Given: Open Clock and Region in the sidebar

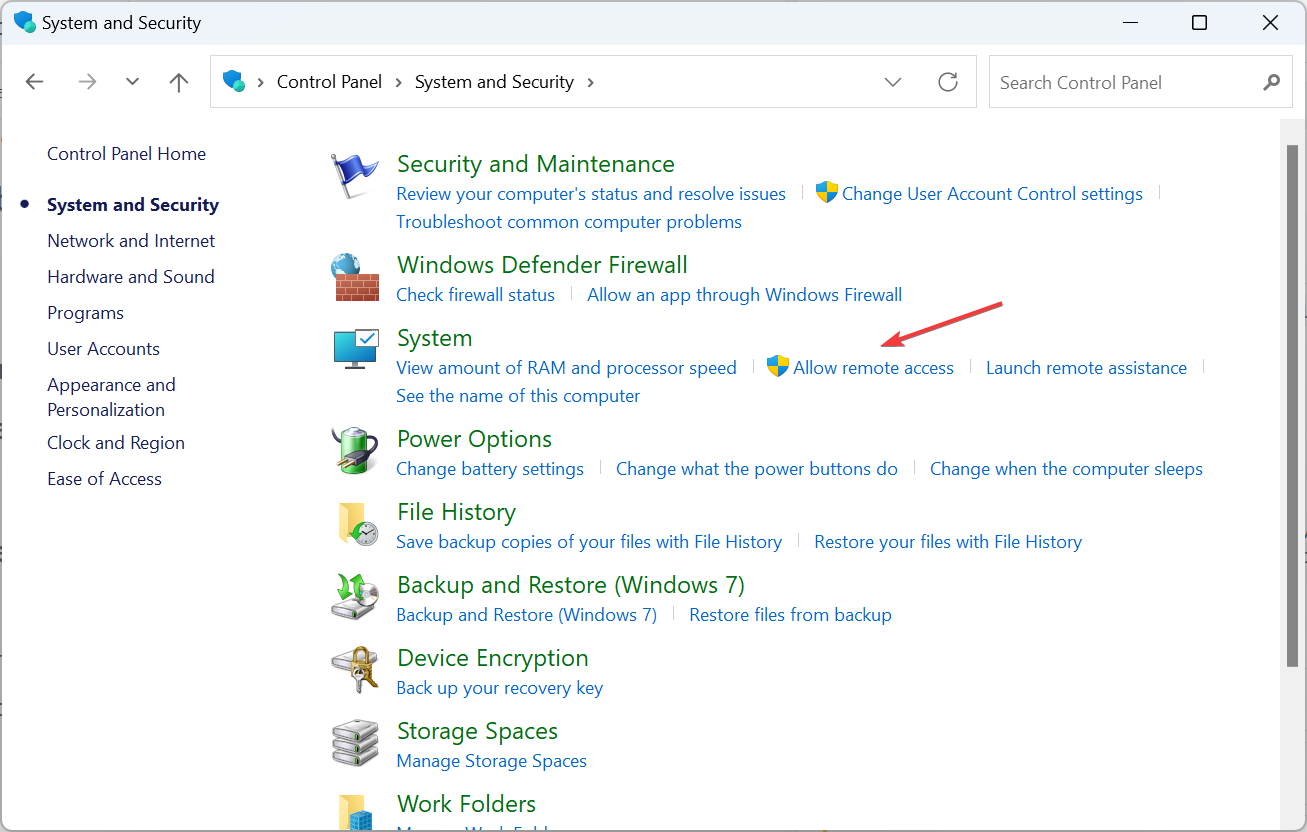Looking at the screenshot, I should [x=116, y=443].
